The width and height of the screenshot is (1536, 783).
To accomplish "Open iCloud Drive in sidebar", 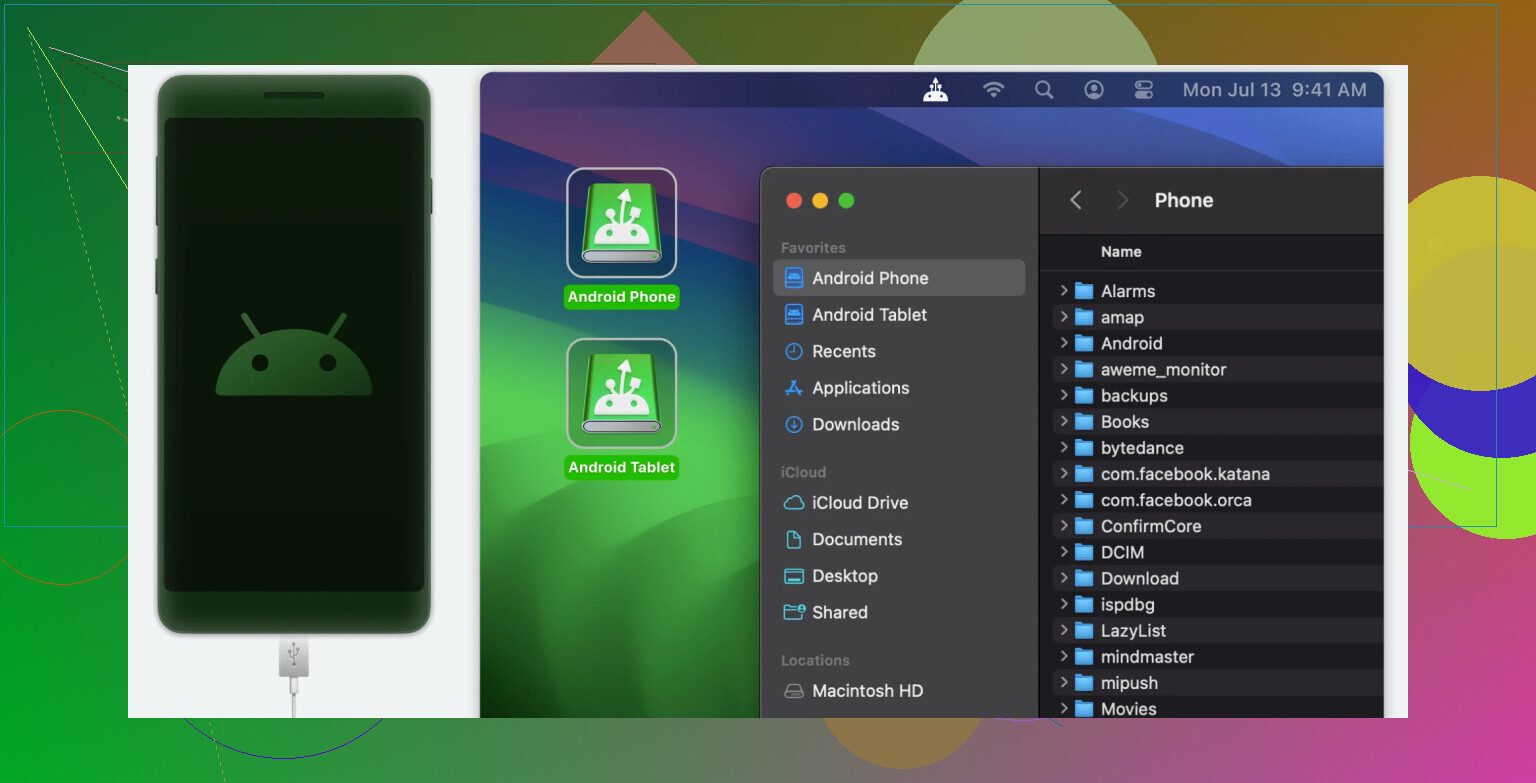I will (859, 503).
